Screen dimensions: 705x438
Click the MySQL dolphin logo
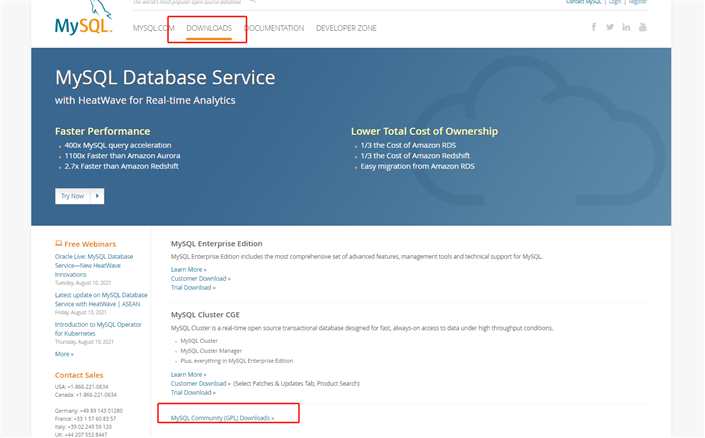tap(83, 18)
